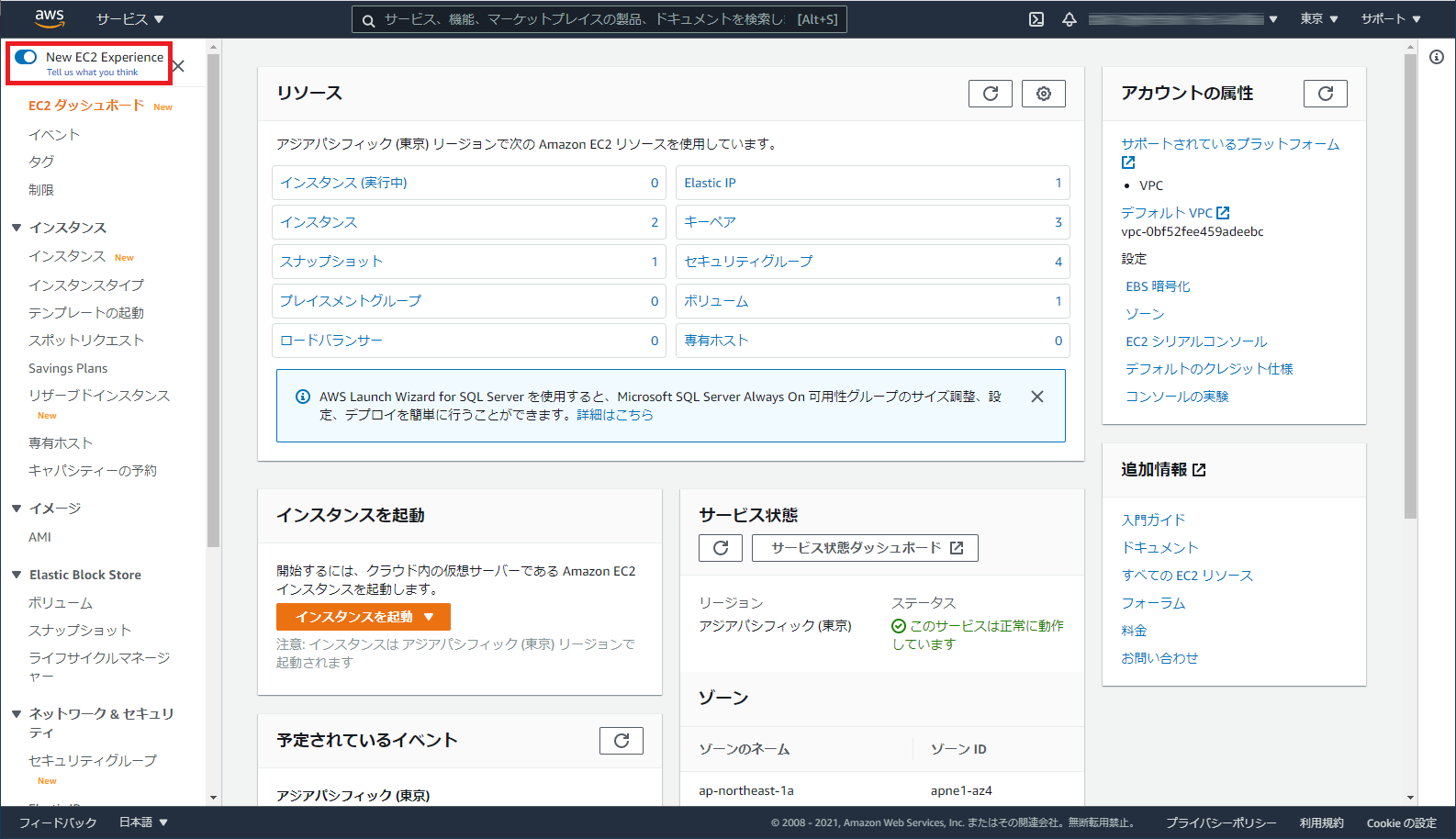Open the CloudShell terminal icon
The width and height of the screenshot is (1456, 839).
[1036, 19]
